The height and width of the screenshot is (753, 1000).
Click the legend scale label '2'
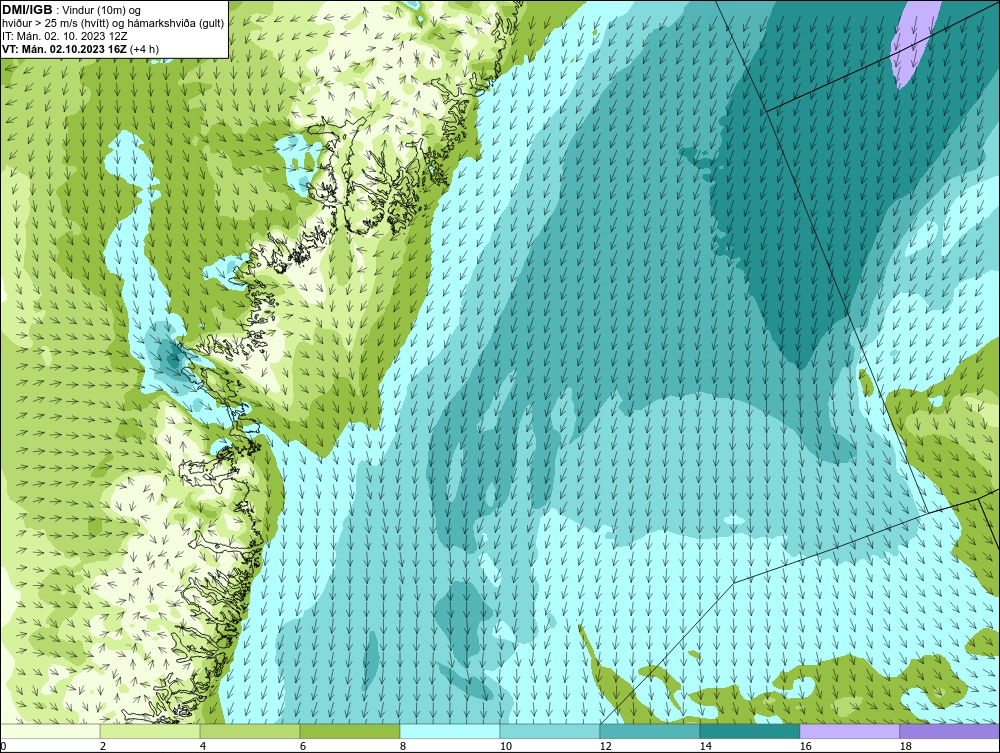point(103,746)
